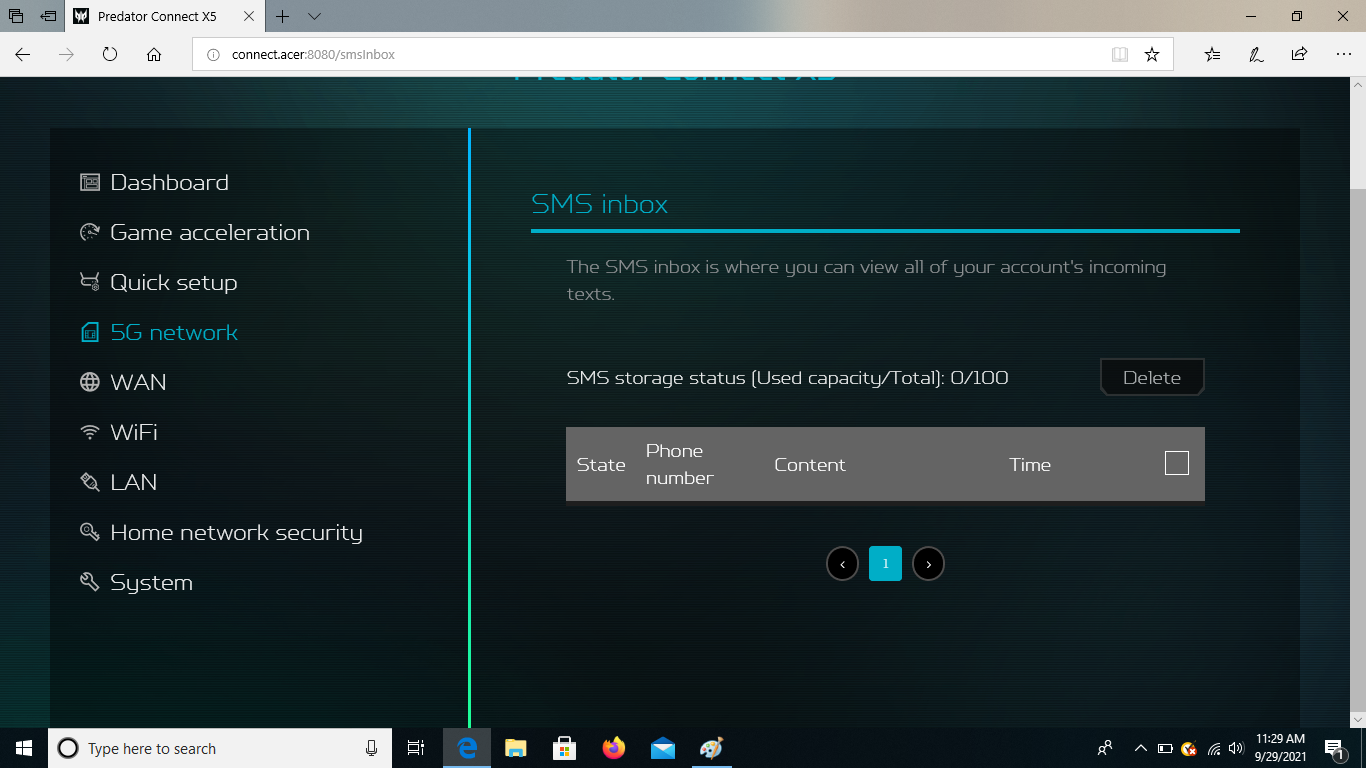Select page 1 of SMS inbox
1366x768 pixels.
(885, 564)
